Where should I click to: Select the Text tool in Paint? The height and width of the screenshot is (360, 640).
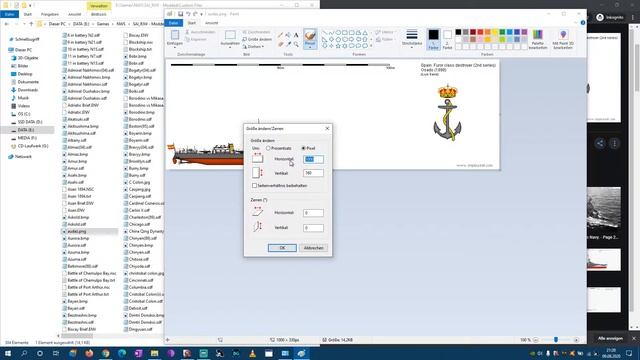(x=296, y=35)
